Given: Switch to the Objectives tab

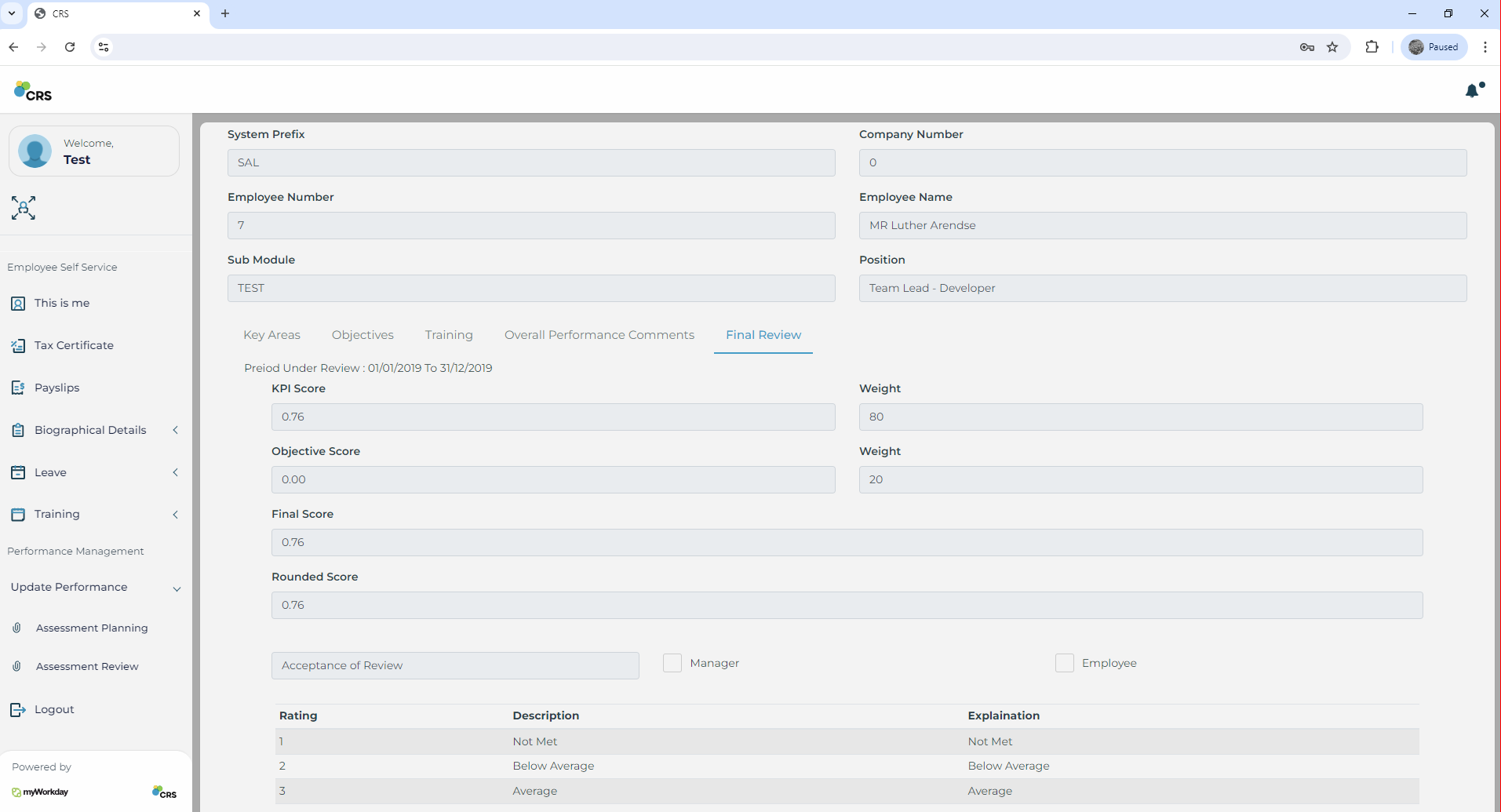Looking at the screenshot, I should coord(362,335).
